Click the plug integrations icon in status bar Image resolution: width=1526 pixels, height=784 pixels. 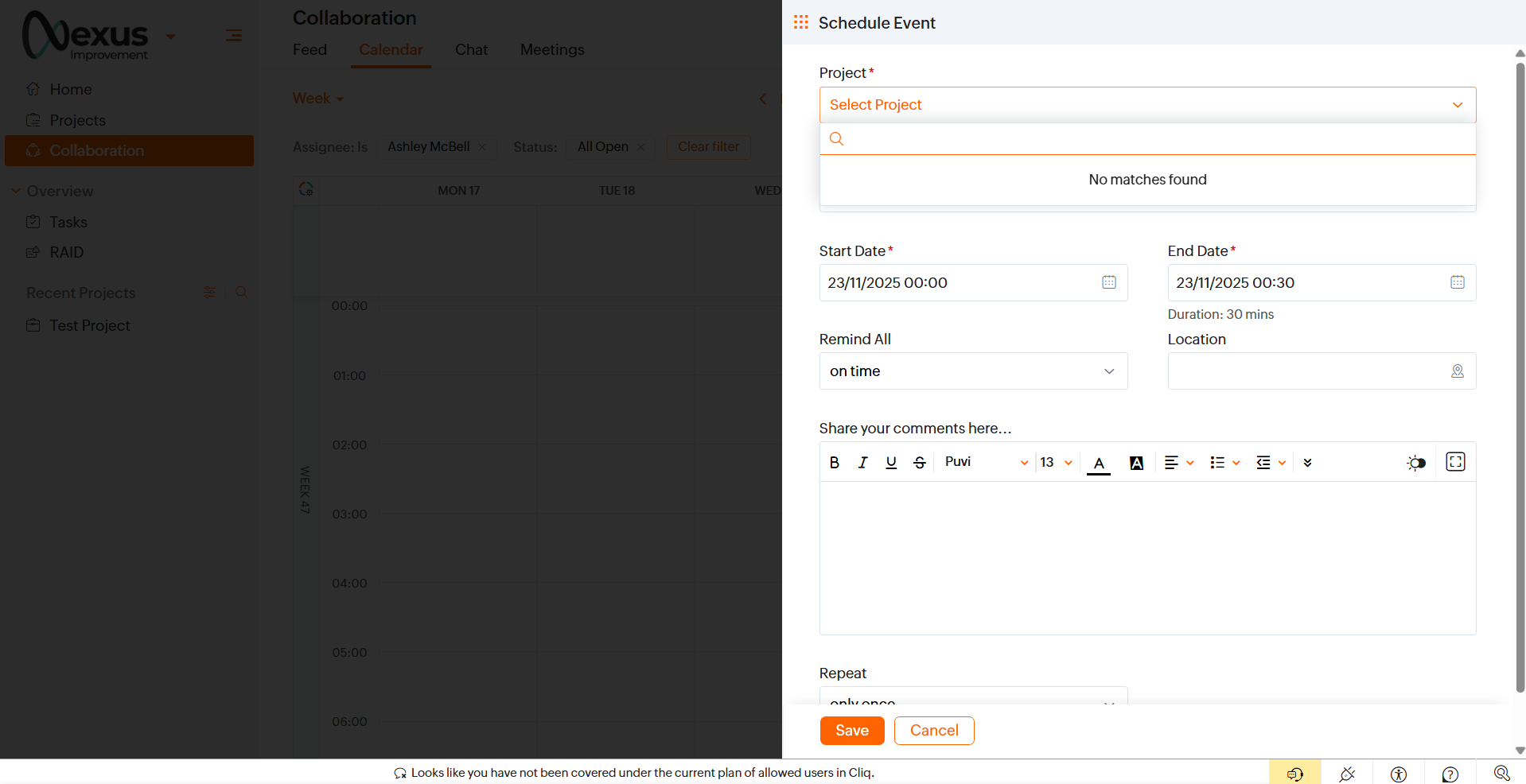(1347, 774)
